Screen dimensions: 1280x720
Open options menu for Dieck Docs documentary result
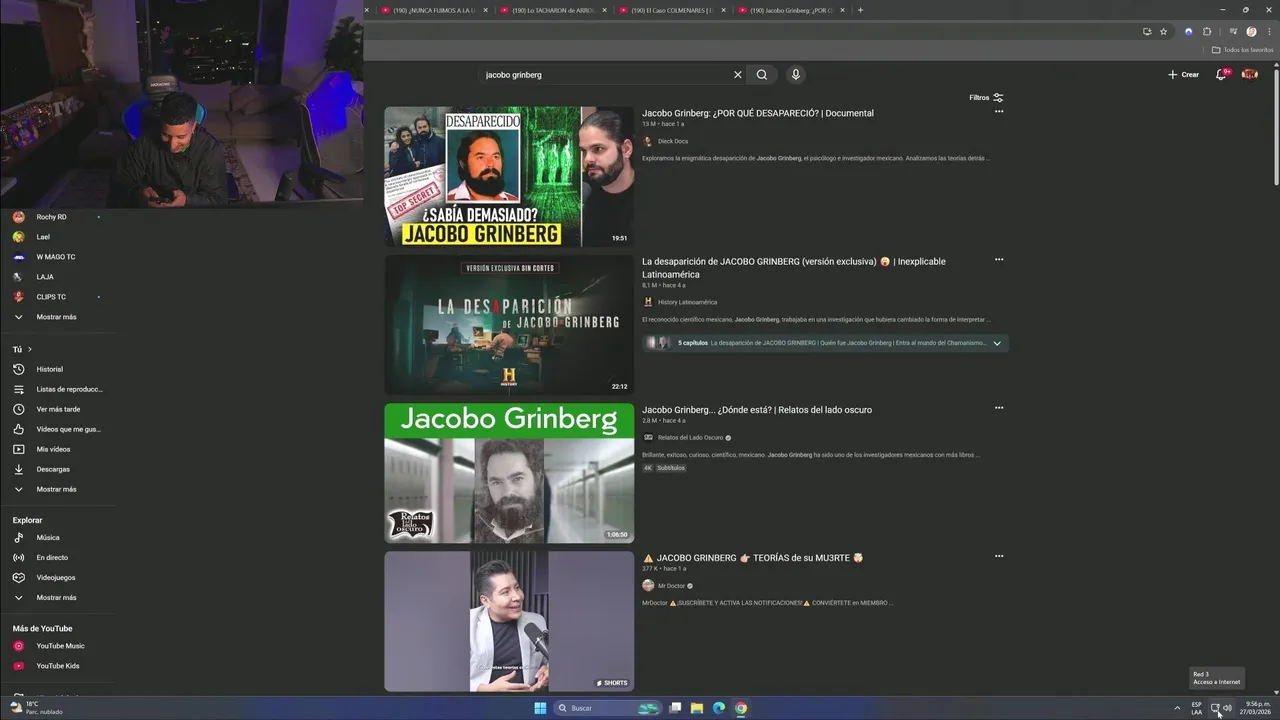(x=999, y=112)
